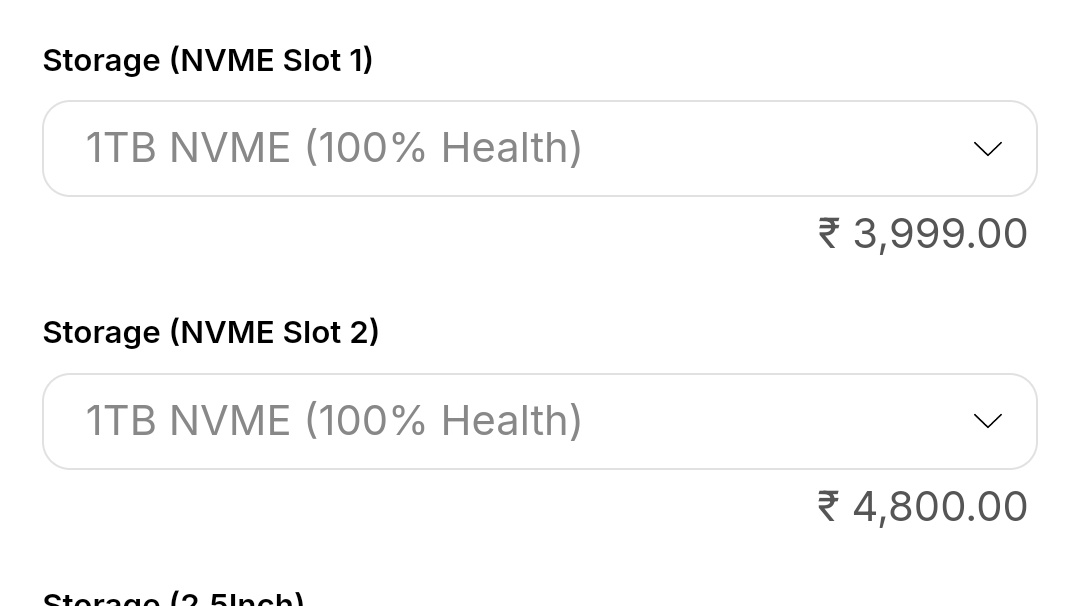
Task: Click the ₹ 3,999.00 price for Slot 1
Action: click(x=922, y=233)
